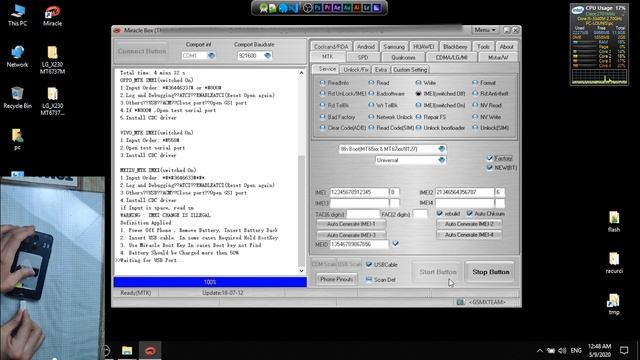Click Auto Generate IMEI-1 button
This screenshot has height=360, width=640.
[x=351, y=224]
